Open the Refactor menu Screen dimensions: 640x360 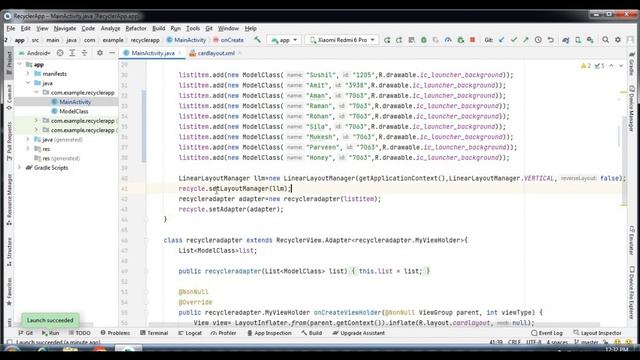(136, 29)
